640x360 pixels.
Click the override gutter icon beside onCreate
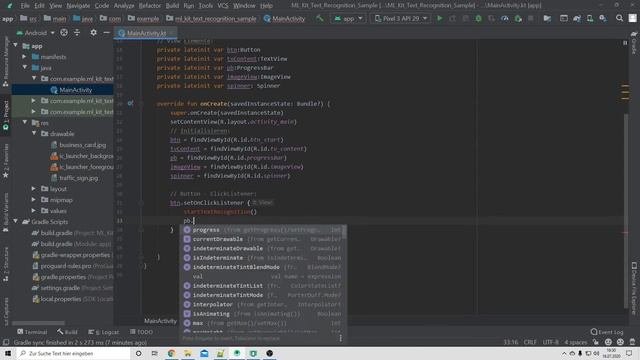coord(130,104)
